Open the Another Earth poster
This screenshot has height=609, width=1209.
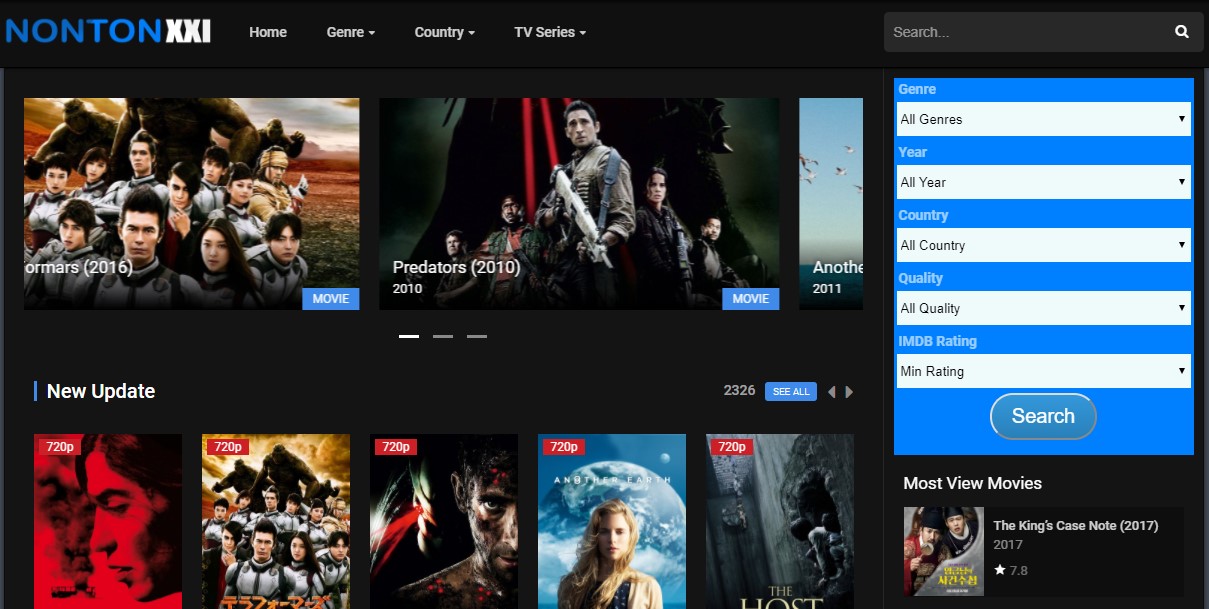pos(612,521)
